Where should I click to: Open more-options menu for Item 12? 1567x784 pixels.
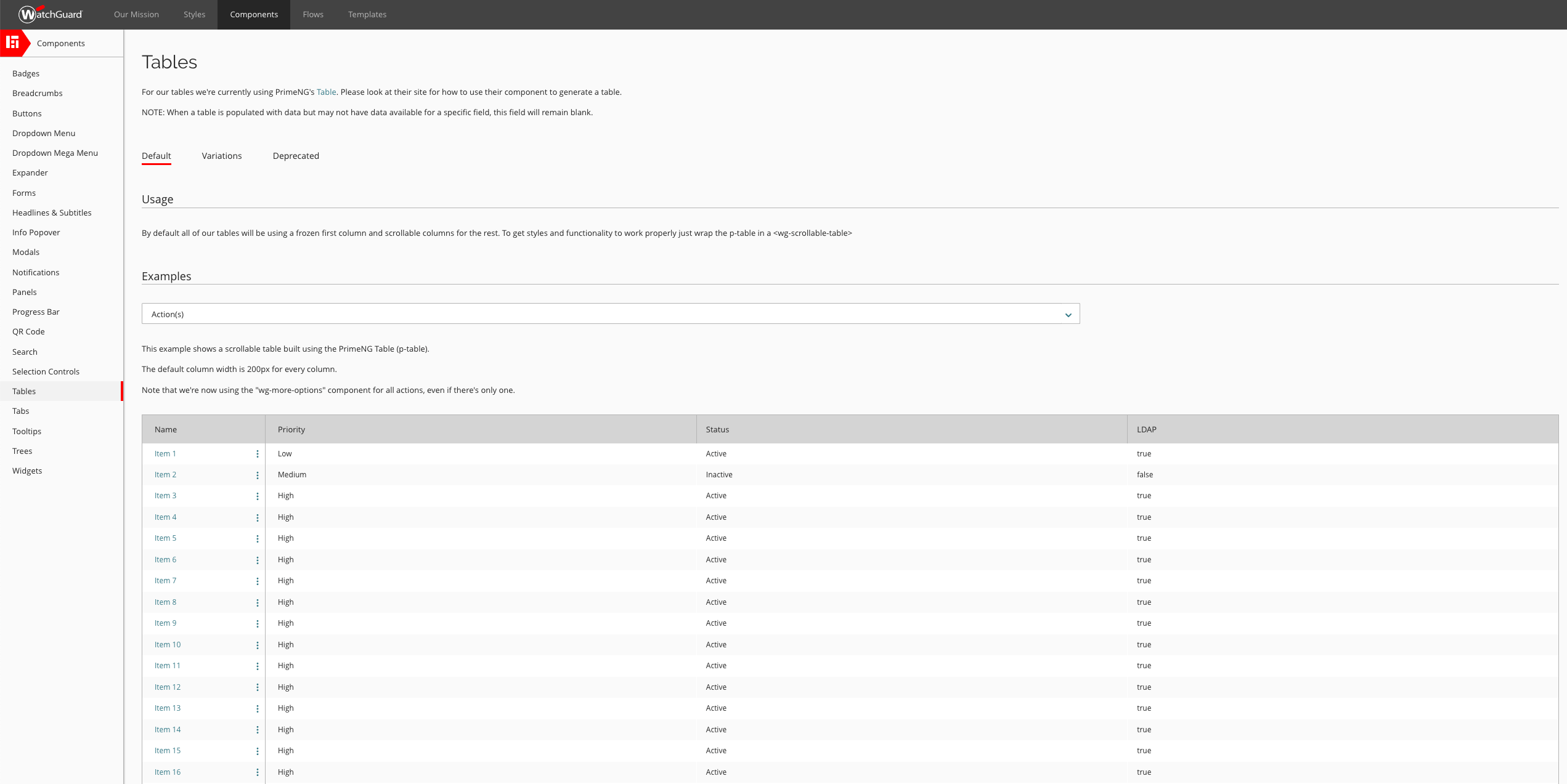tap(258, 687)
